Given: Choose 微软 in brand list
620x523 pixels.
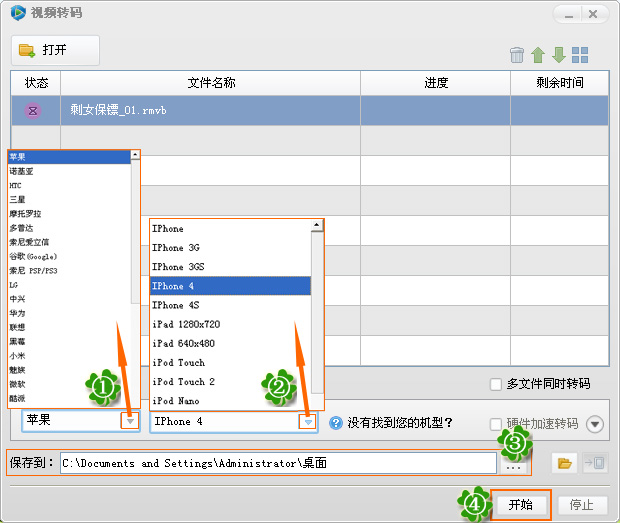Looking at the screenshot, I should [69, 384].
